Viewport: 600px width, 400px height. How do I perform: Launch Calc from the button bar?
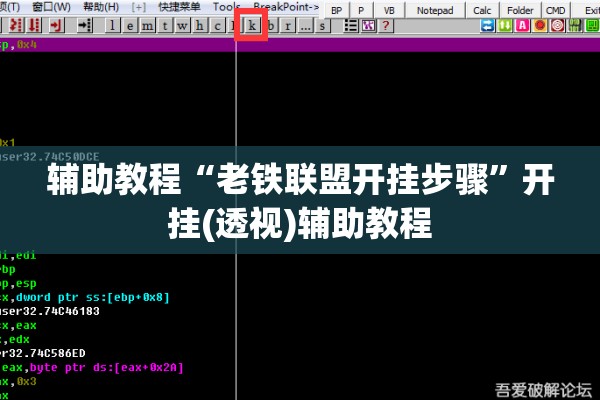click(x=482, y=10)
